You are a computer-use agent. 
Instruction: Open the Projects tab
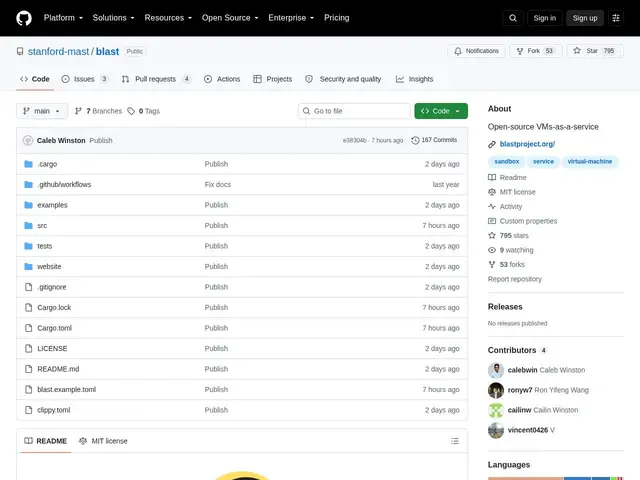[x=272, y=79]
